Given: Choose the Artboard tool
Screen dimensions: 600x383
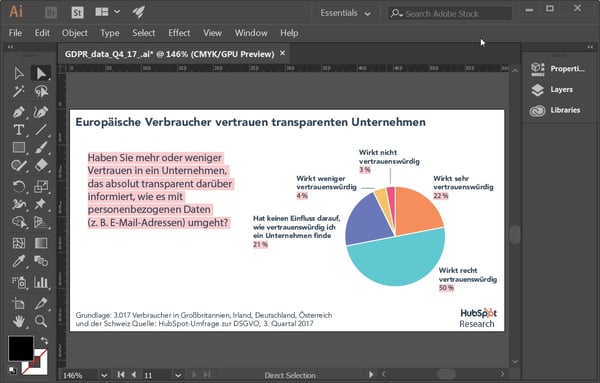Looking at the screenshot, I should [x=18, y=303].
